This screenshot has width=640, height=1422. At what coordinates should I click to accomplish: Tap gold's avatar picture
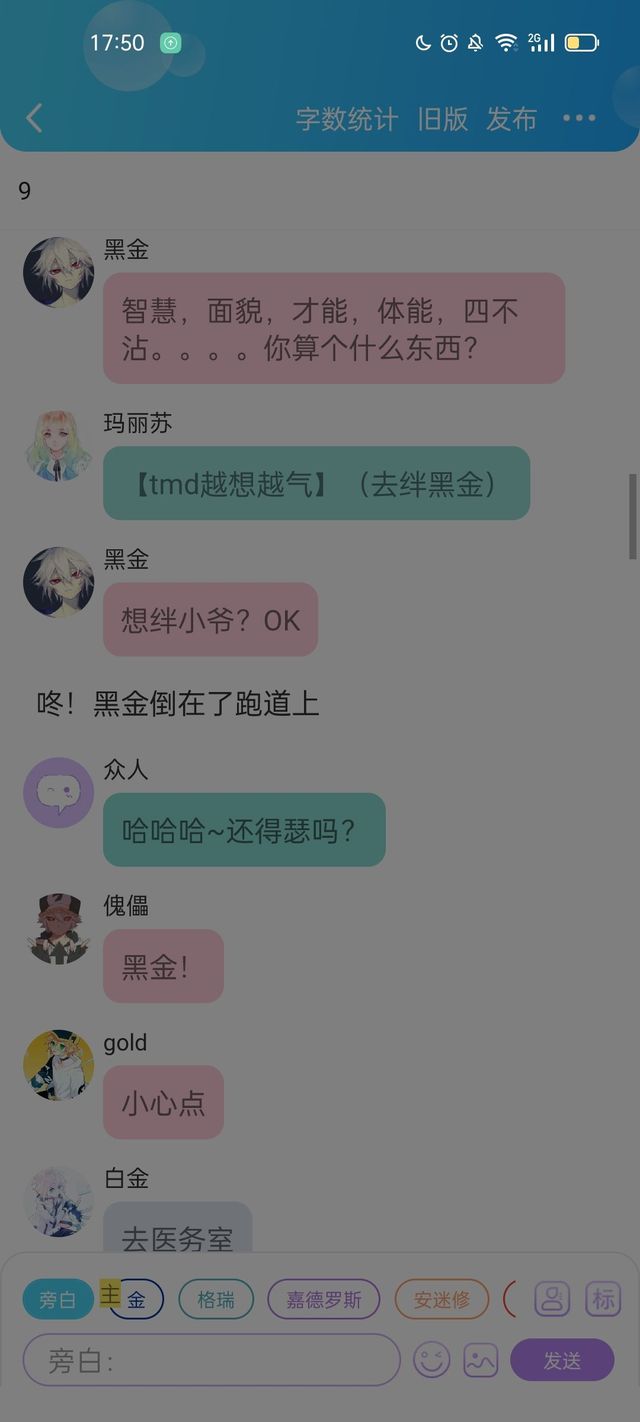click(59, 1065)
